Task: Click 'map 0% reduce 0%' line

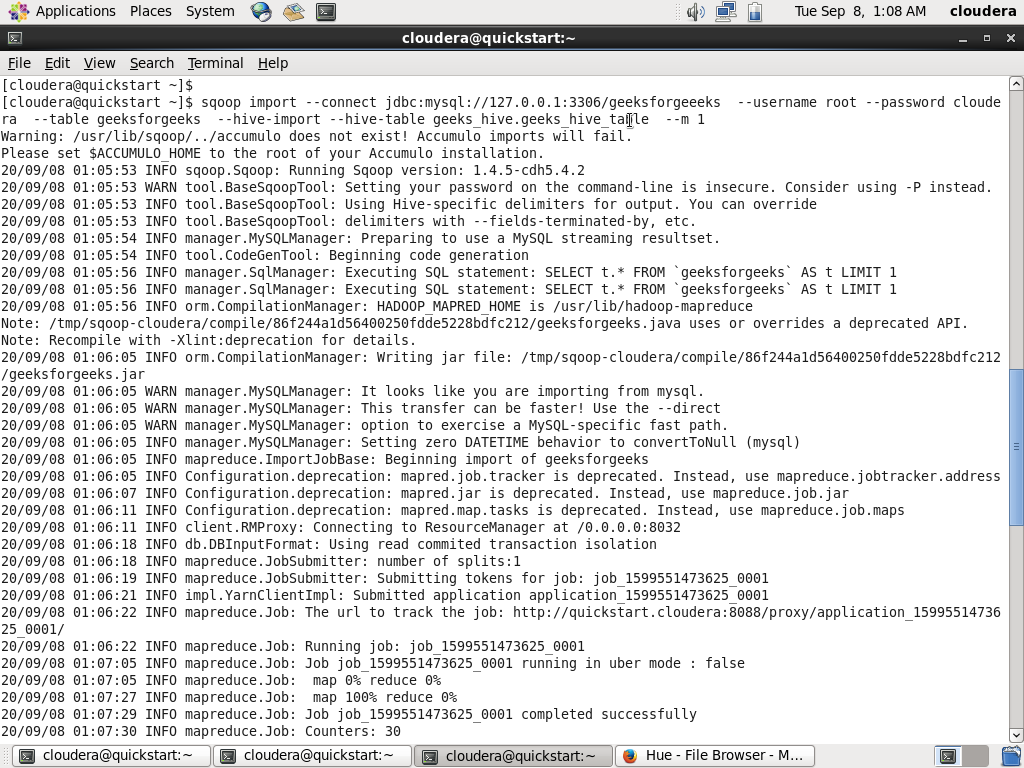Action: click(221, 680)
